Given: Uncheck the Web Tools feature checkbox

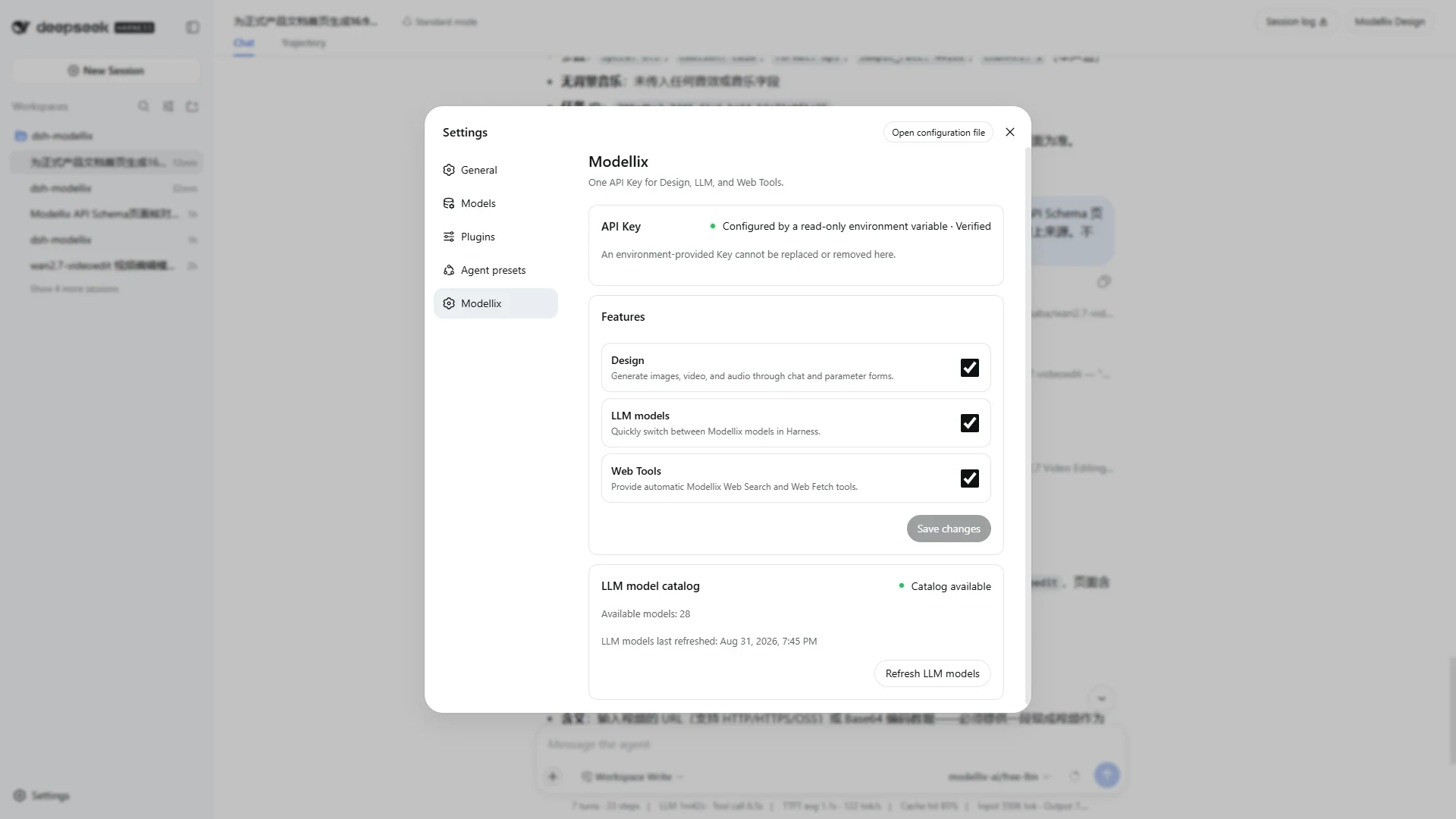Looking at the screenshot, I should (x=970, y=479).
